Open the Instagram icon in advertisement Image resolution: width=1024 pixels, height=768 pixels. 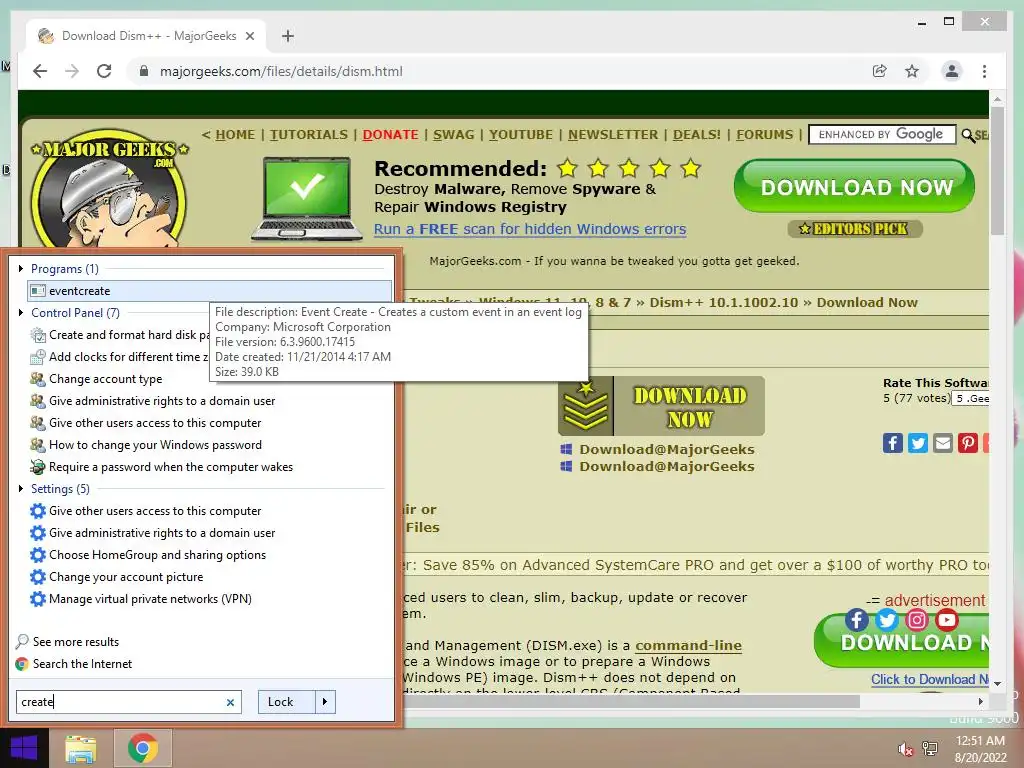point(916,619)
